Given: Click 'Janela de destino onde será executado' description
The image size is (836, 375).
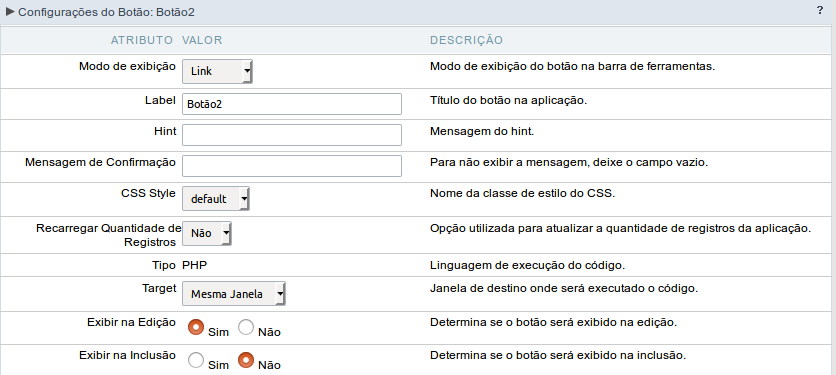Looking at the screenshot, I should [564, 288].
